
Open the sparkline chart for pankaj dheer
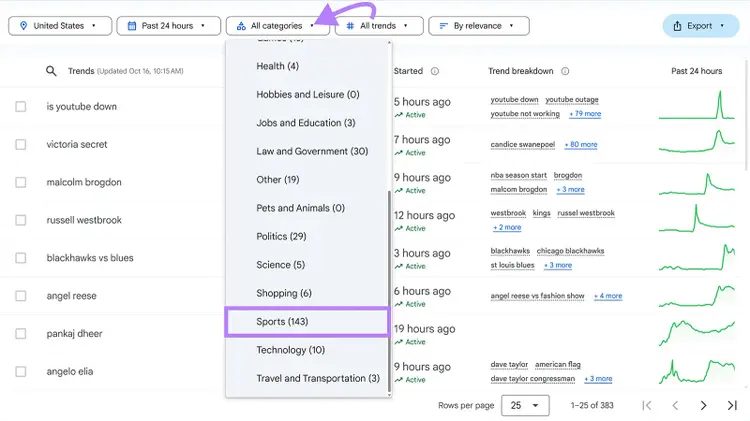click(x=697, y=332)
